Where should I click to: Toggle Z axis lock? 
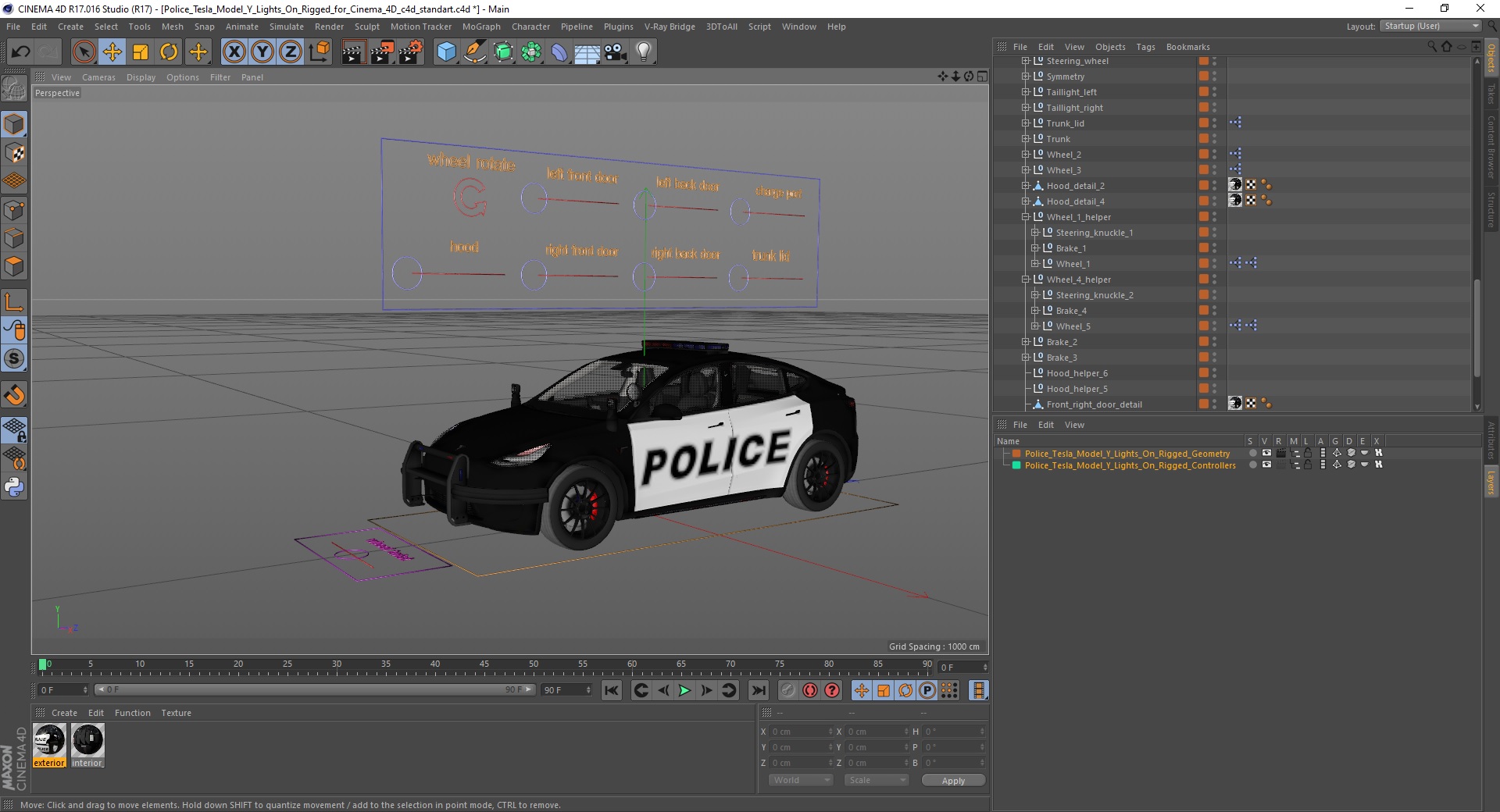point(291,52)
